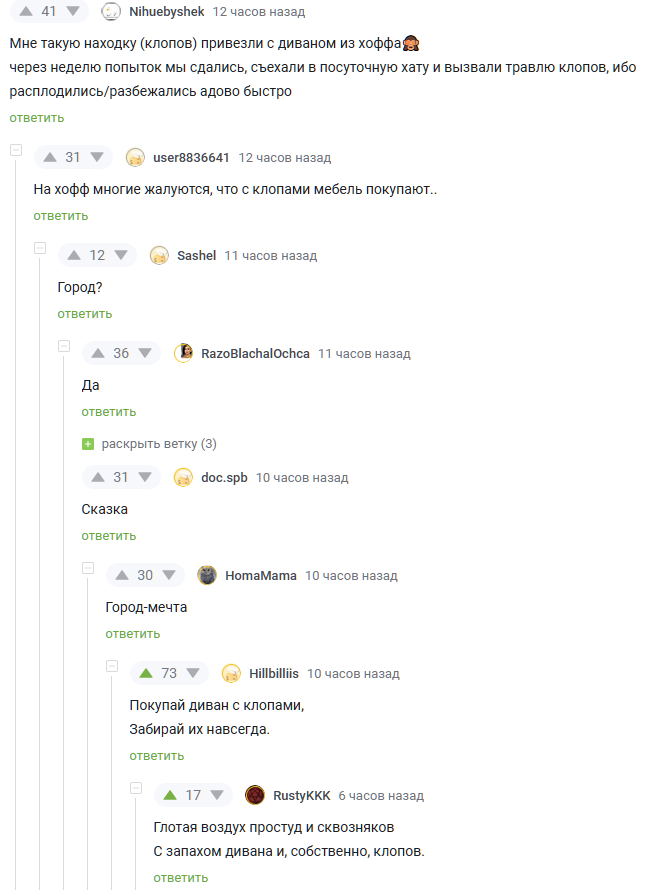Collapse the HomaMama comment branch

tap(88, 568)
